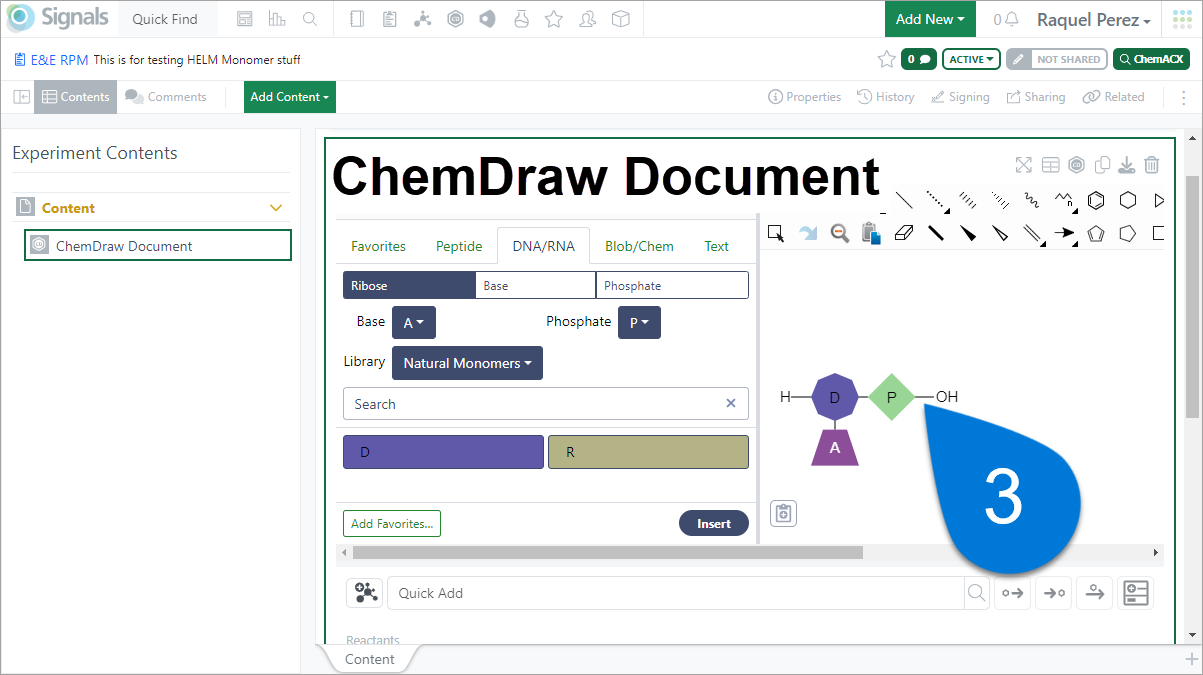The image size is (1203, 675).
Task: Open the molecule nodes icon in top bar
Action: (422, 19)
